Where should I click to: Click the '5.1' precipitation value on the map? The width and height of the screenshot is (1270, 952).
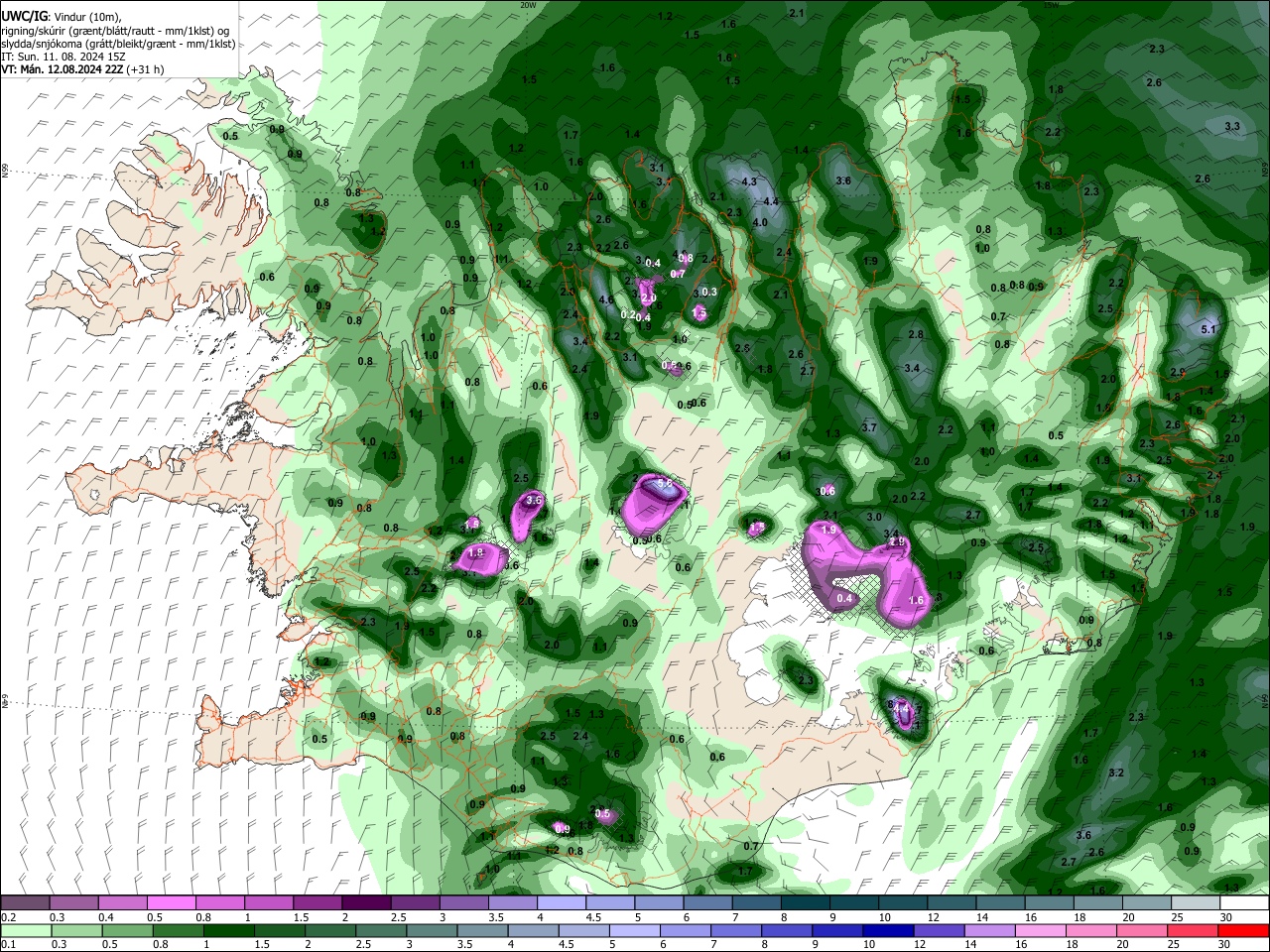[1208, 328]
